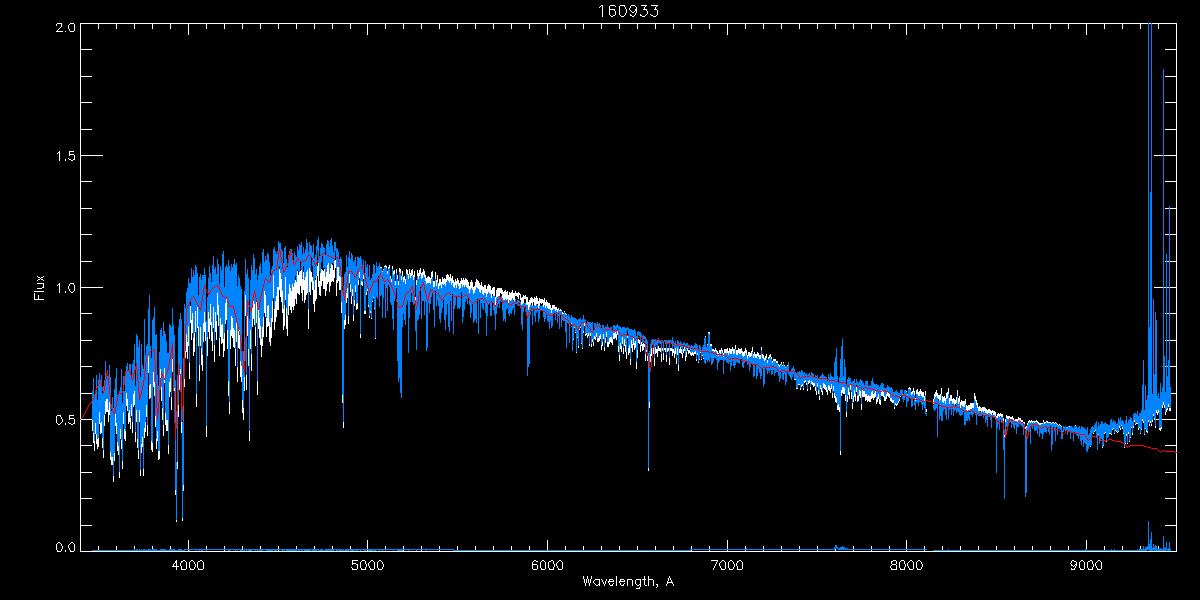Select the 5000 wavelength tick label

tap(368, 565)
